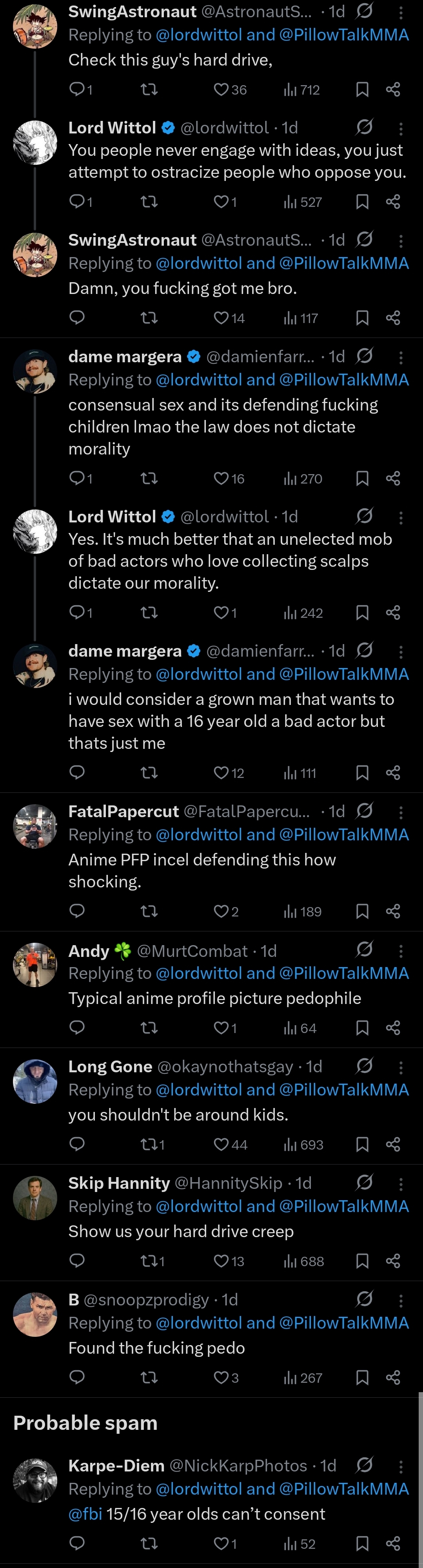The height and width of the screenshot is (1568, 423).
Task: Share FatalPapercut's anime PFP reply
Action: pyautogui.click(x=393, y=911)
